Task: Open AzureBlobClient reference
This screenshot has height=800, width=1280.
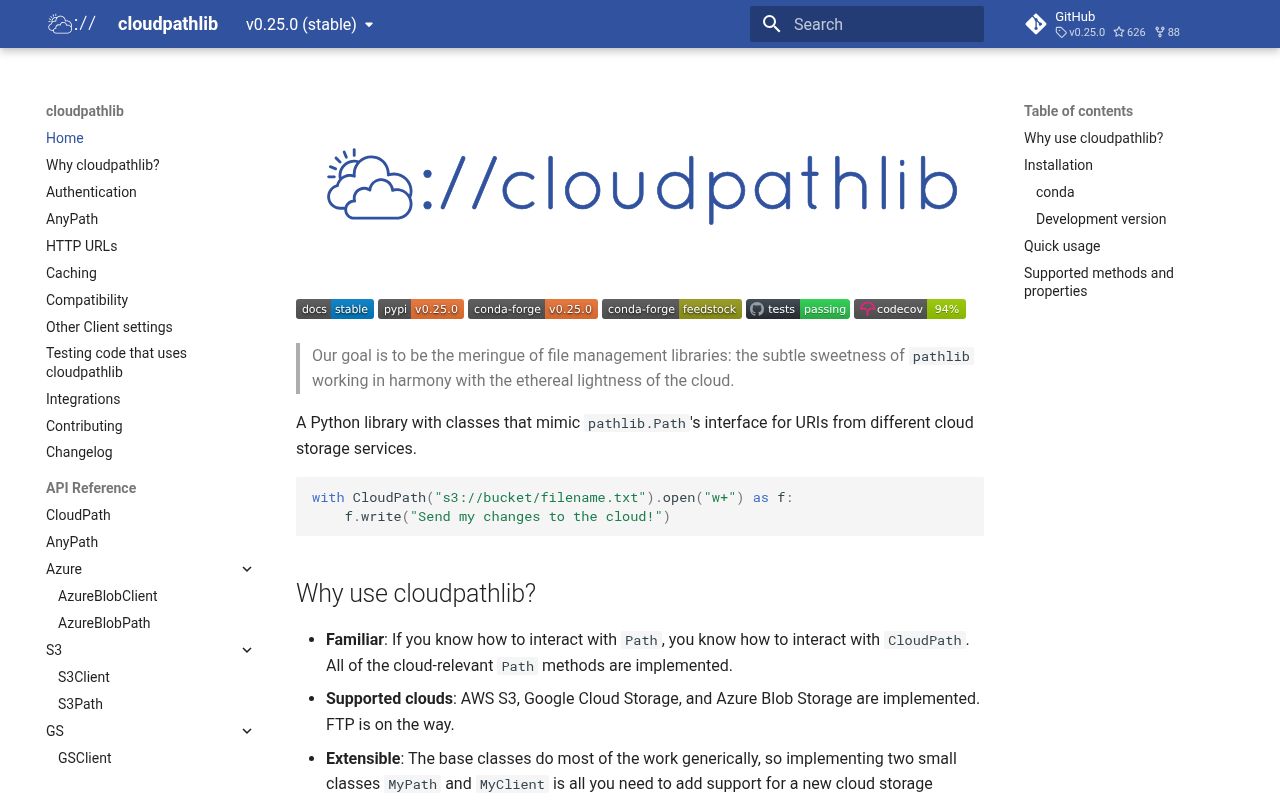Action: [x=108, y=596]
